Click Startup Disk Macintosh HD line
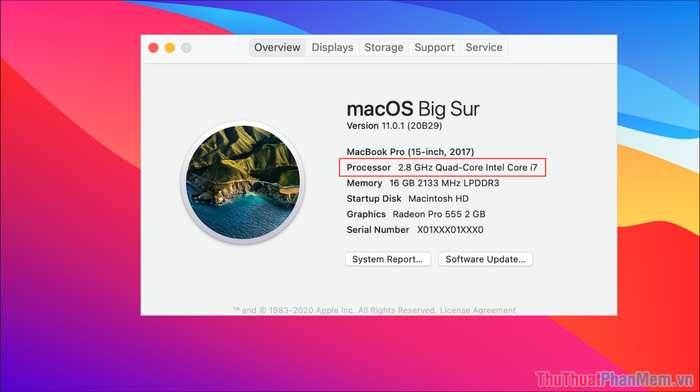This screenshot has width=700, height=392. coord(408,199)
